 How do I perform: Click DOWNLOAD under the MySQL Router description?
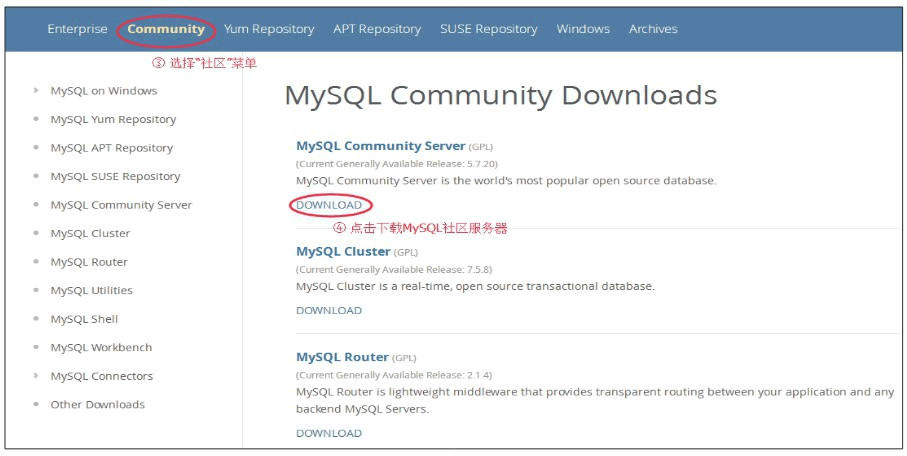click(329, 433)
